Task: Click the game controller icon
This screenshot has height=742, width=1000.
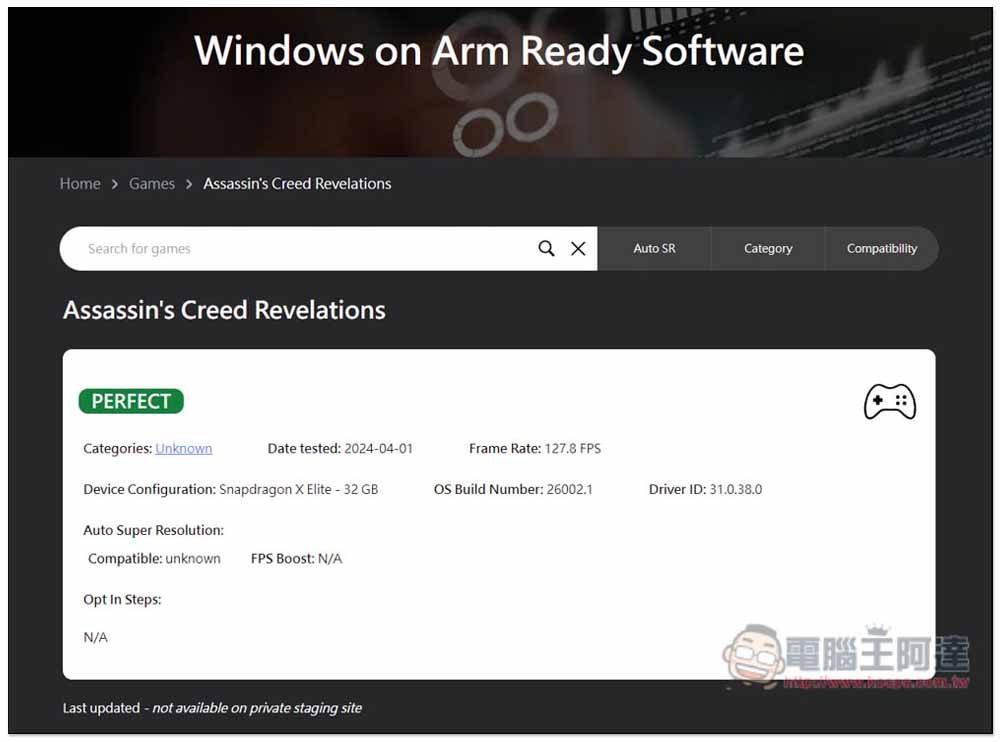Action: 889,401
